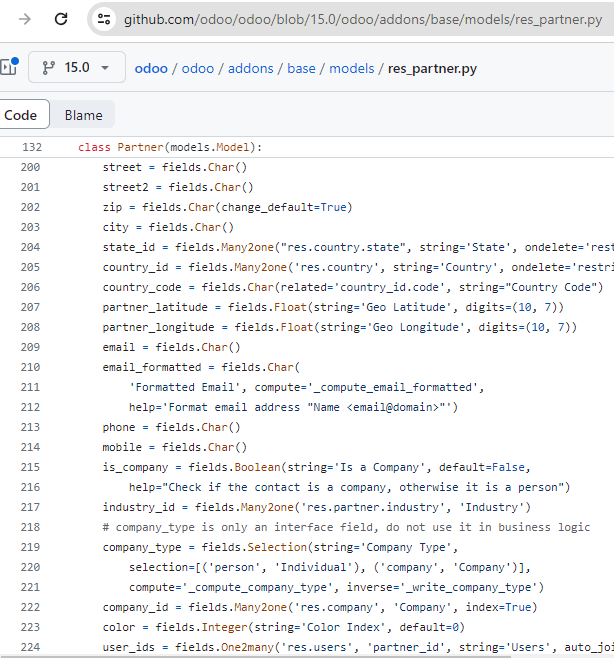Open the first 'odoo' breadcrumb link
The image size is (614, 658).
pos(151,68)
